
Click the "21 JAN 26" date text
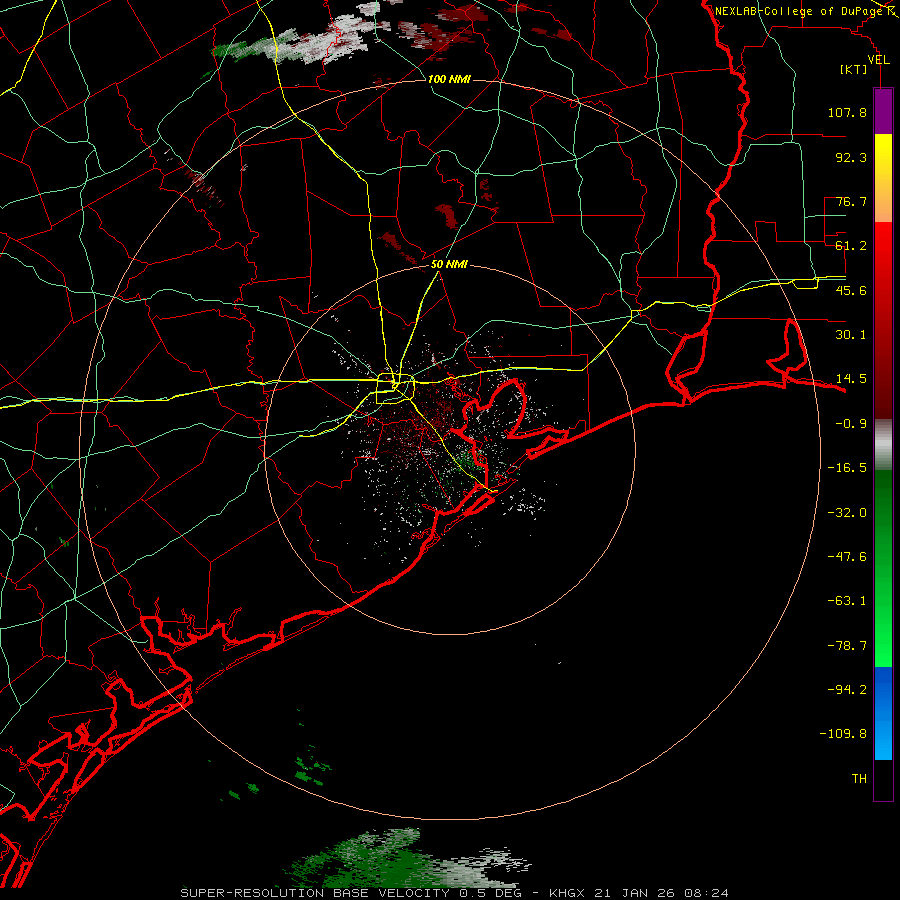click(634, 893)
